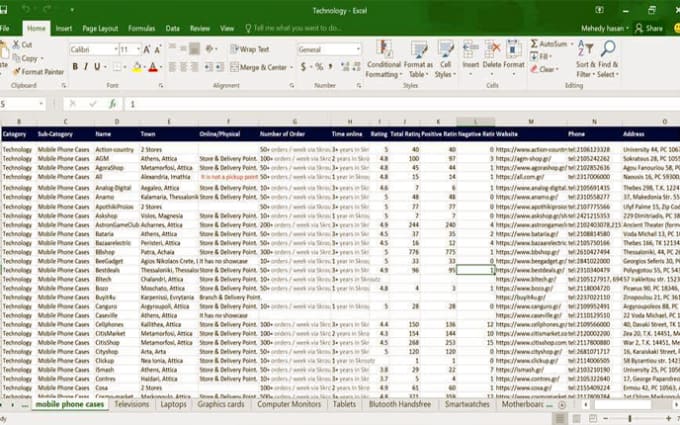Screen dimensions: 680x425
Task: Click the Format Painter icon
Action: coord(16,72)
